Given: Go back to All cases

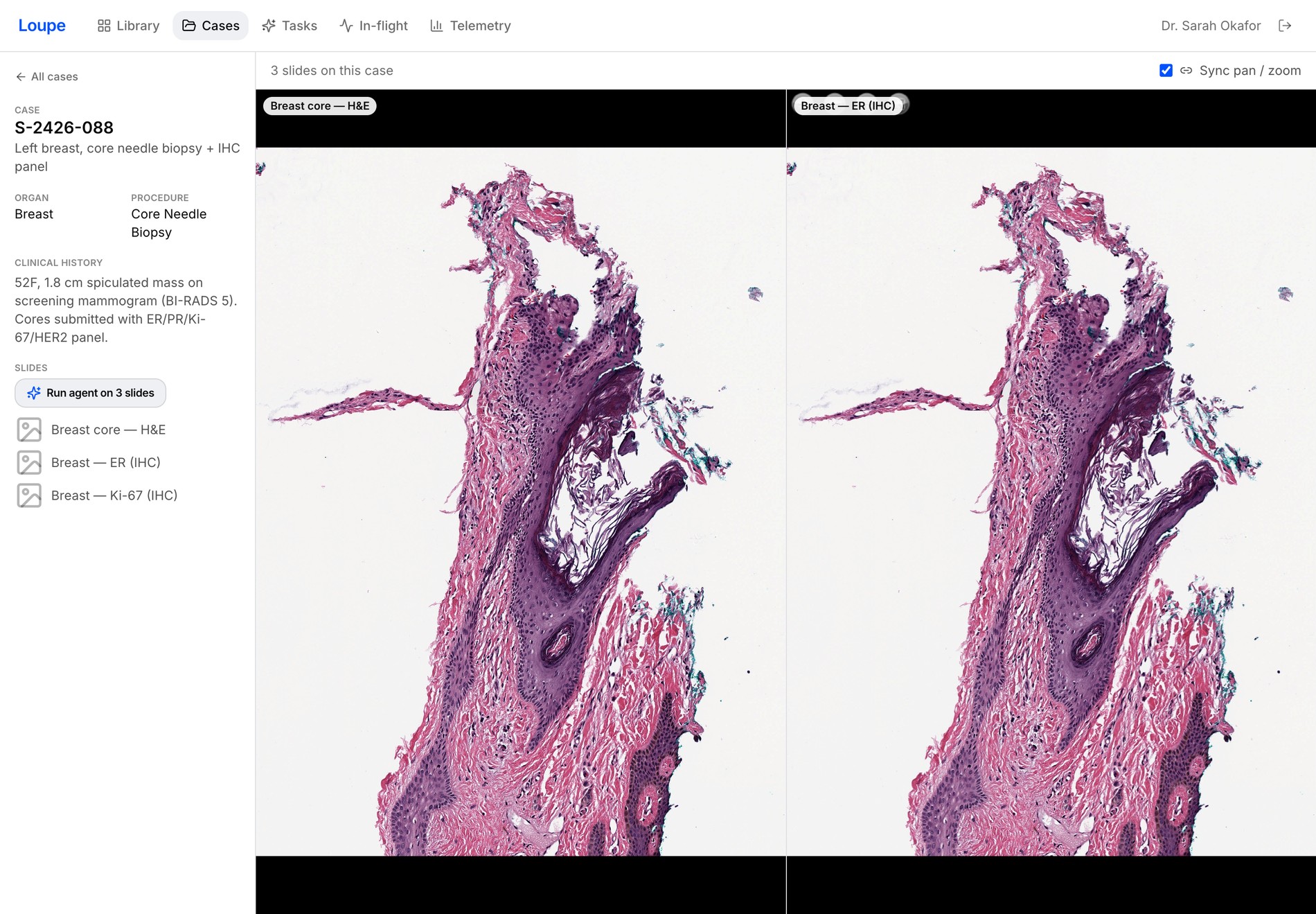Looking at the screenshot, I should point(47,77).
